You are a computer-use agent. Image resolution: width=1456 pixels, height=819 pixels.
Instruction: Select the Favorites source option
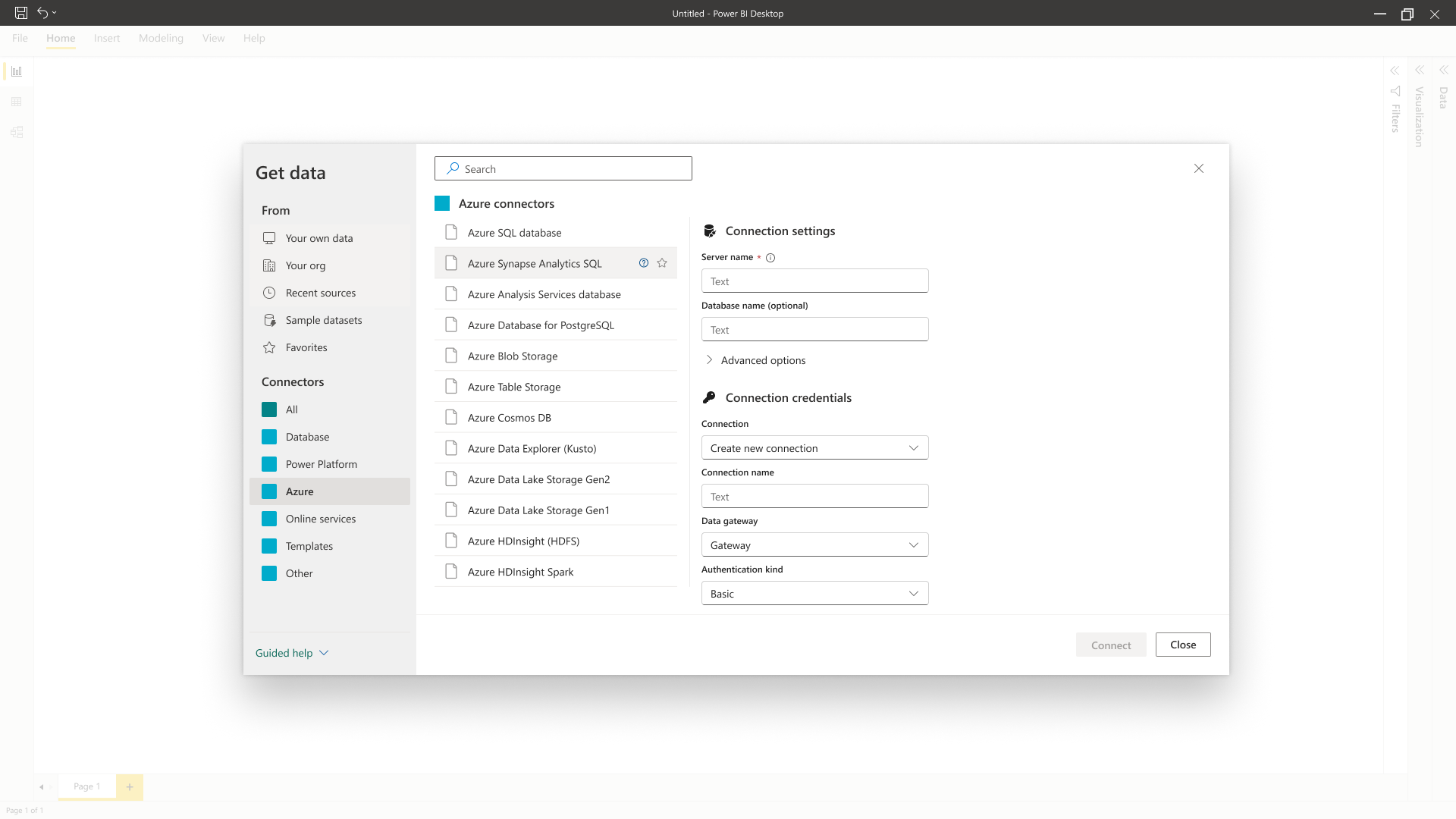pyautogui.click(x=306, y=347)
